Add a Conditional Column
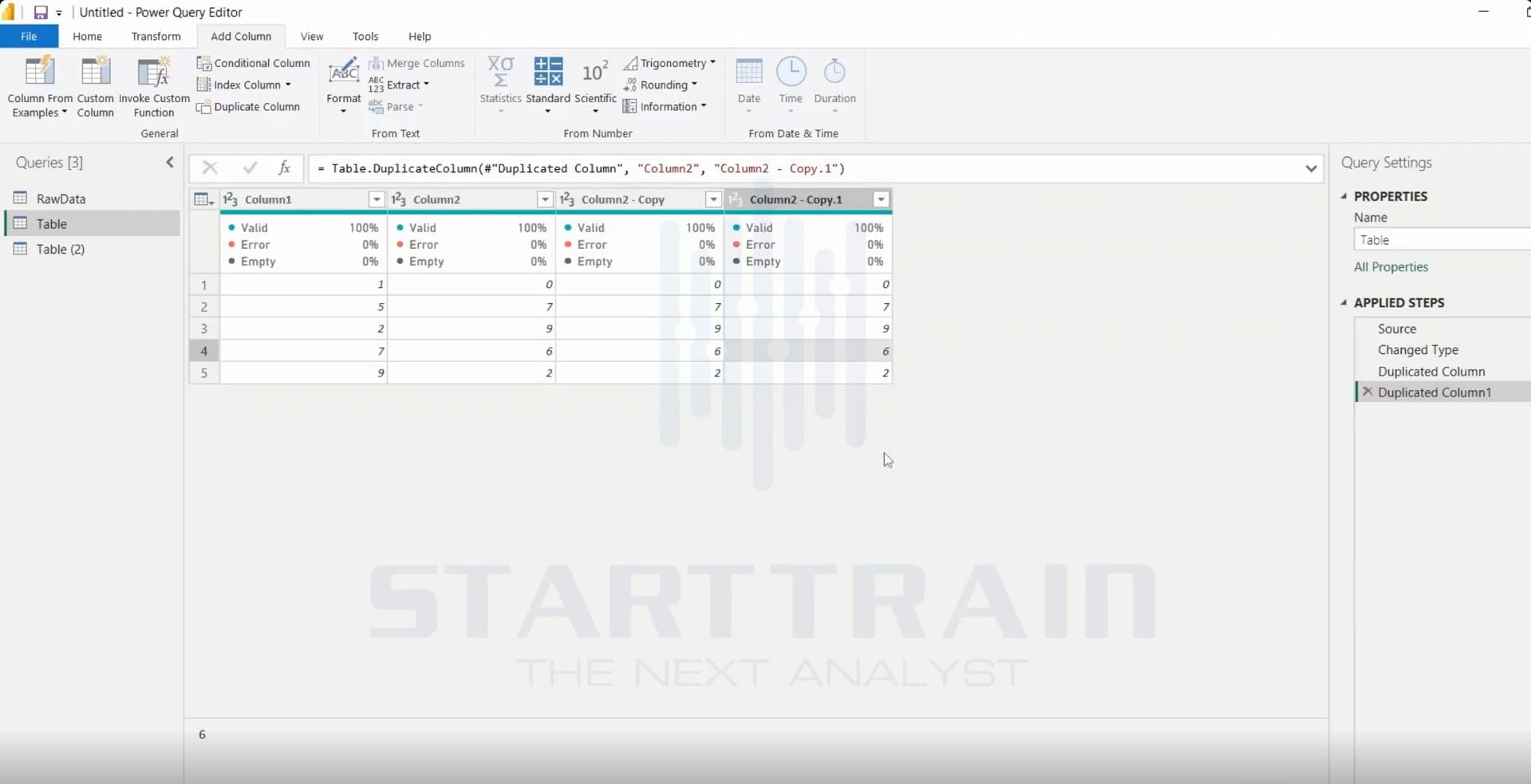The height and width of the screenshot is (784, 1531). pyautogui.click(x=254, y=63)
